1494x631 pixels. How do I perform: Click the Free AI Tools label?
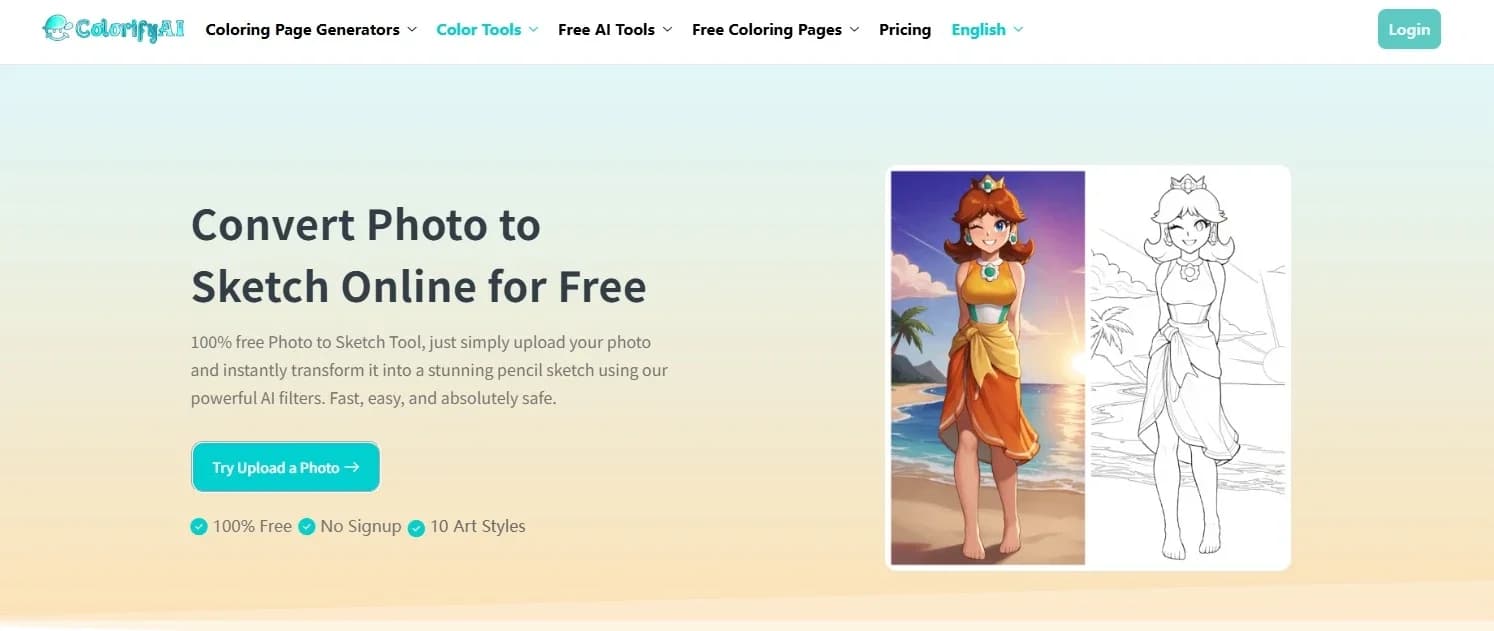tap(607, 30)
